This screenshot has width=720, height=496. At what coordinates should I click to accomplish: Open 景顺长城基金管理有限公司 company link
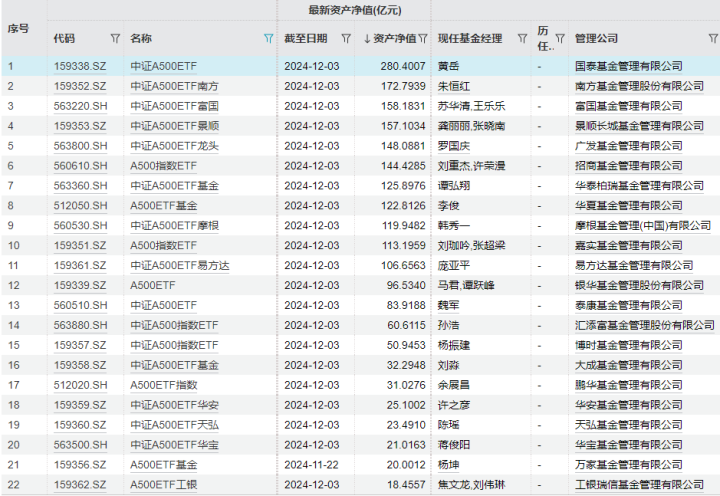pyautogui.click(x=639, y=126)
